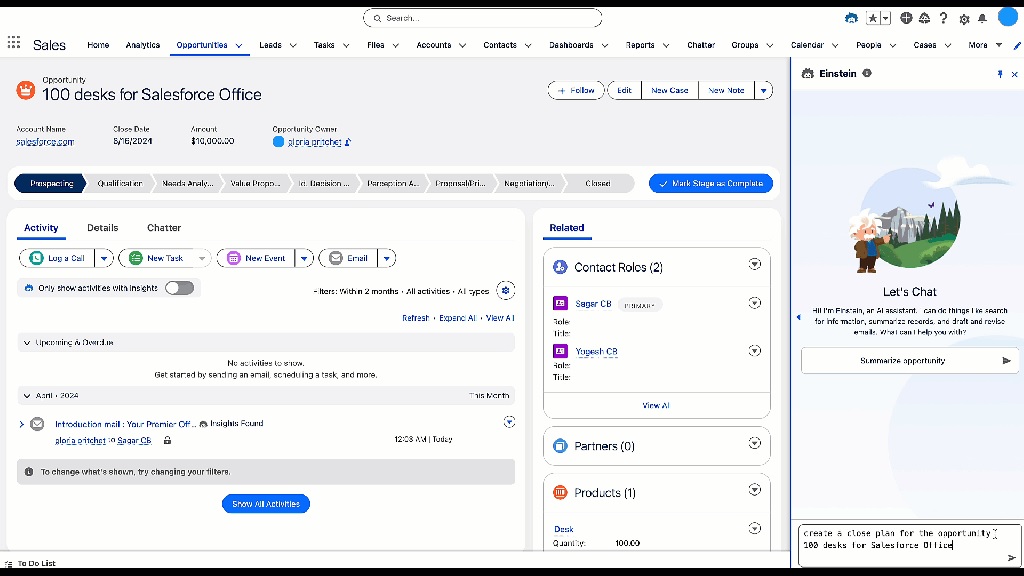Viewport: 1024px width, 576px height.
Task: Go to the Home nav tab
Action: 98,45
